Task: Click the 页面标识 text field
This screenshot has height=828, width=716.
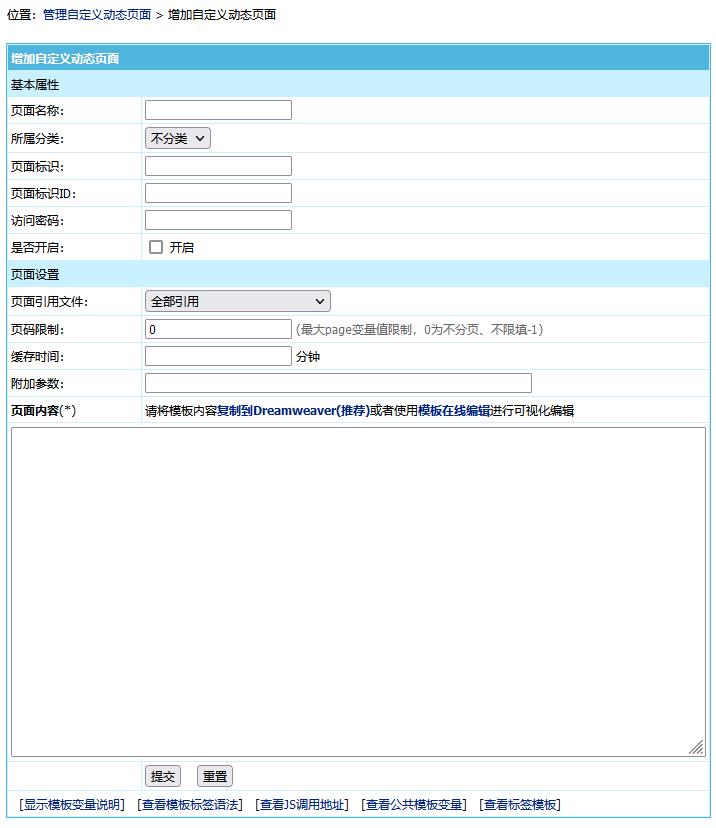Action: tap(218, 166)
